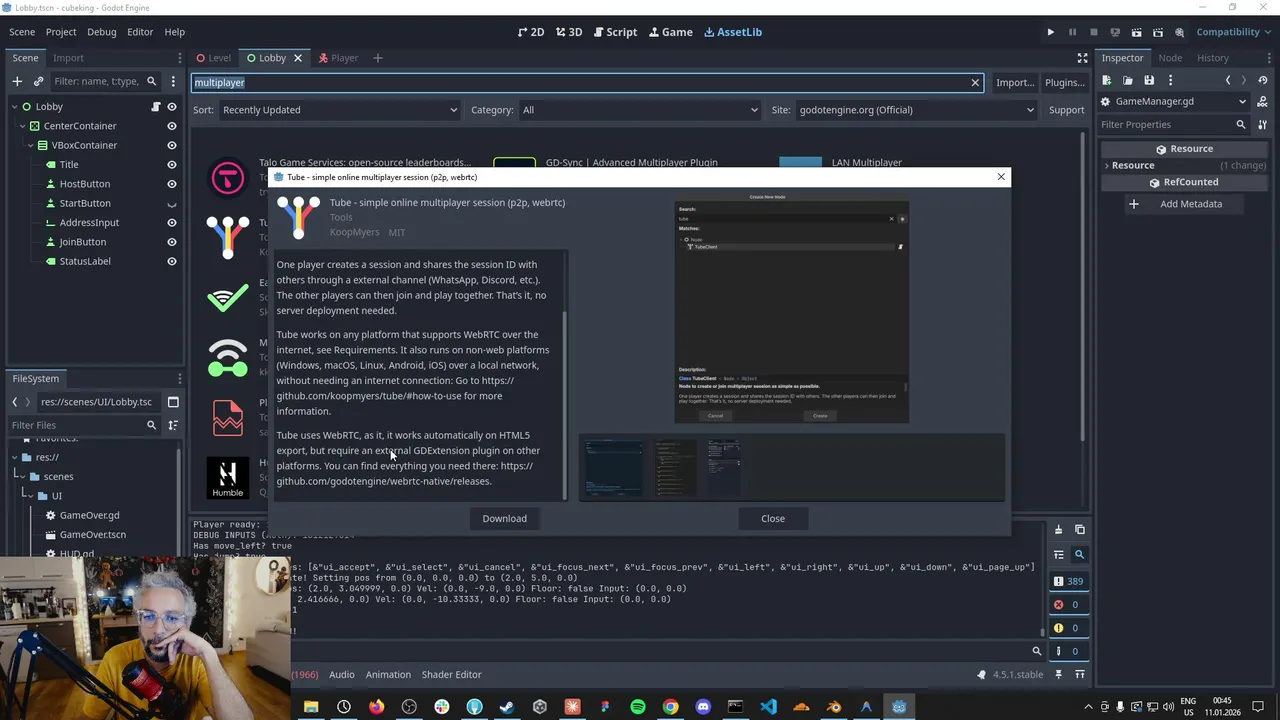
Task: Toggle warning messages filter in output
Action: pyautogui.click(x=1068, y=628)
